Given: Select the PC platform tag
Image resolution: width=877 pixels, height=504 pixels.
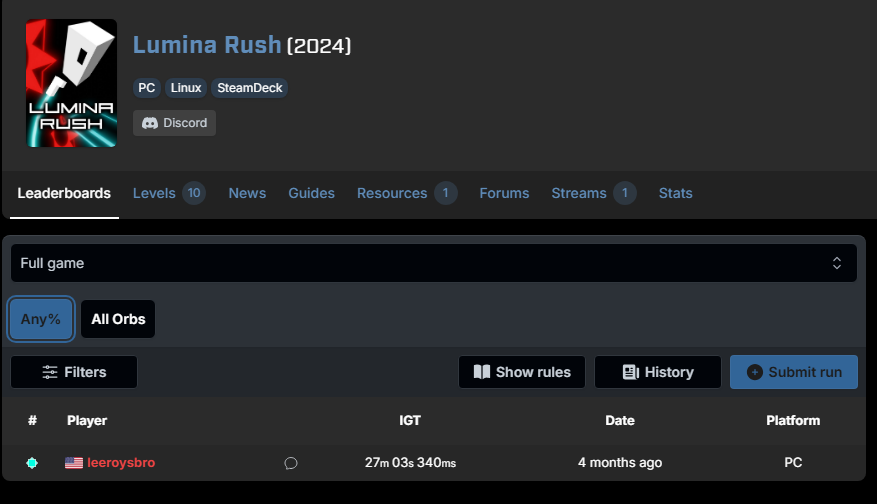Looking at the screenshot, I should [x=147, y=88].
